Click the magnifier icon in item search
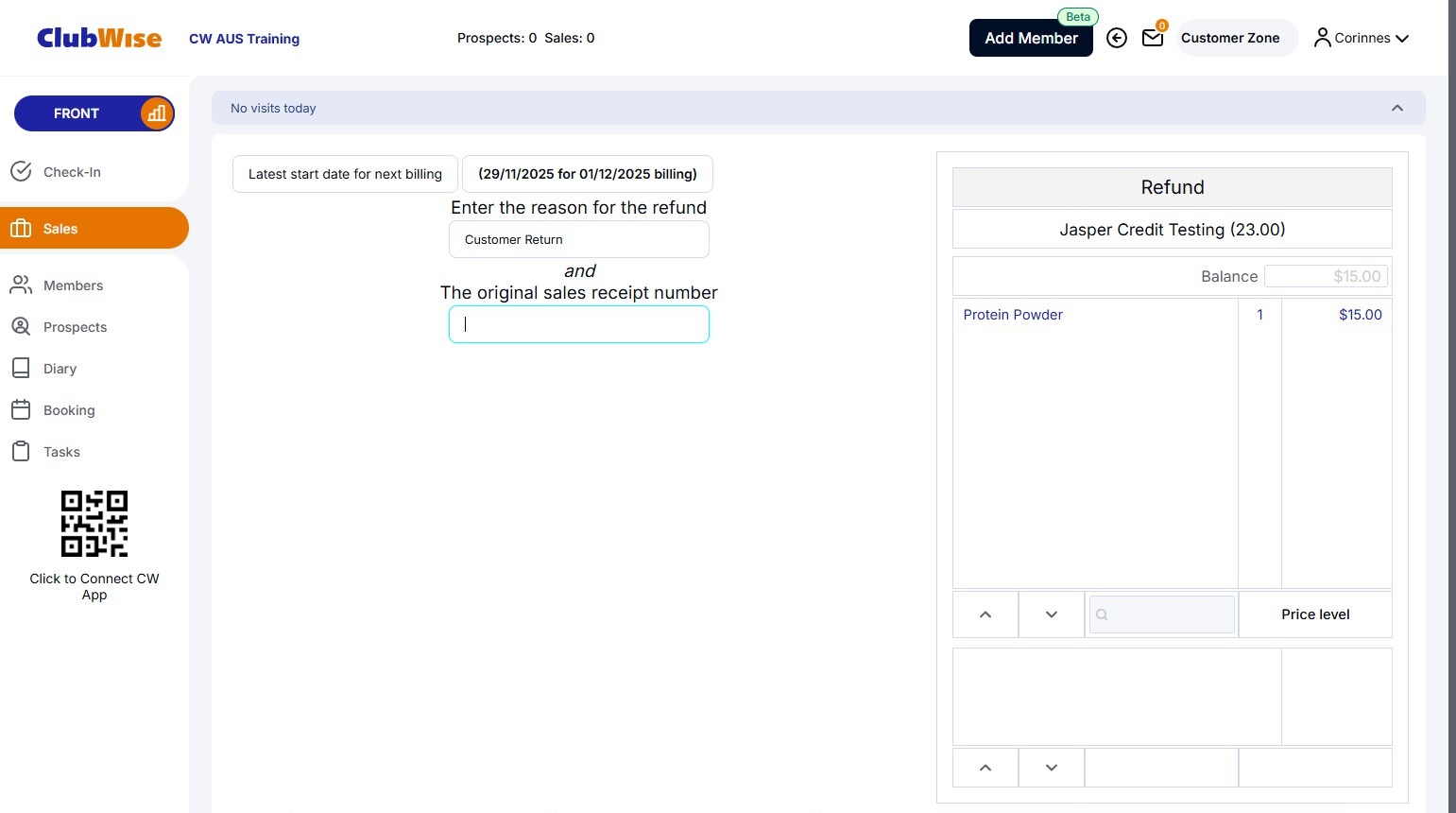Viewport: 1456px width, 813px height. click(1102, 614)
